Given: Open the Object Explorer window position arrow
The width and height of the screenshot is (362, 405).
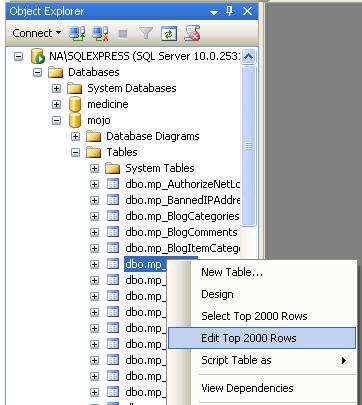Looking at the screenshot, I should coord(214,13).
